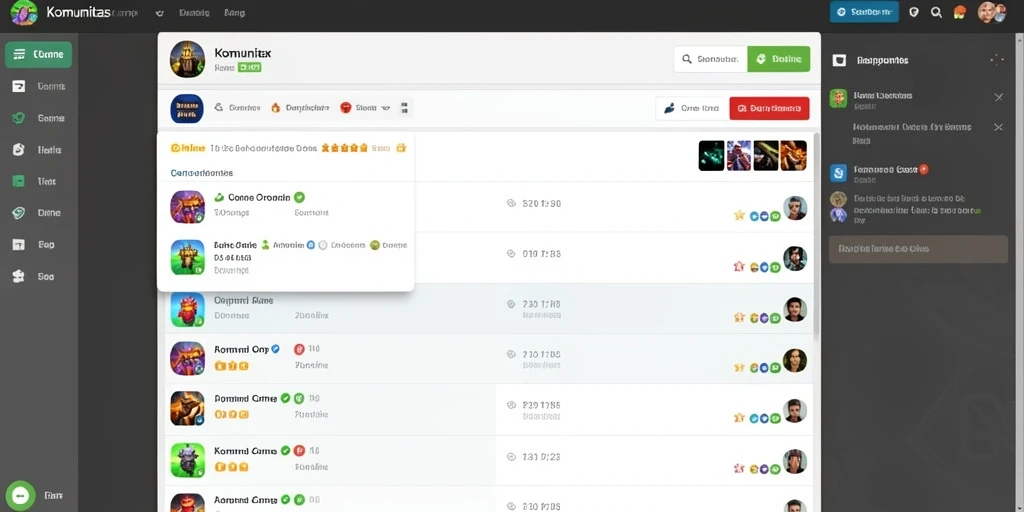Click red circle badge in purple-icon game row

[299, 349]
